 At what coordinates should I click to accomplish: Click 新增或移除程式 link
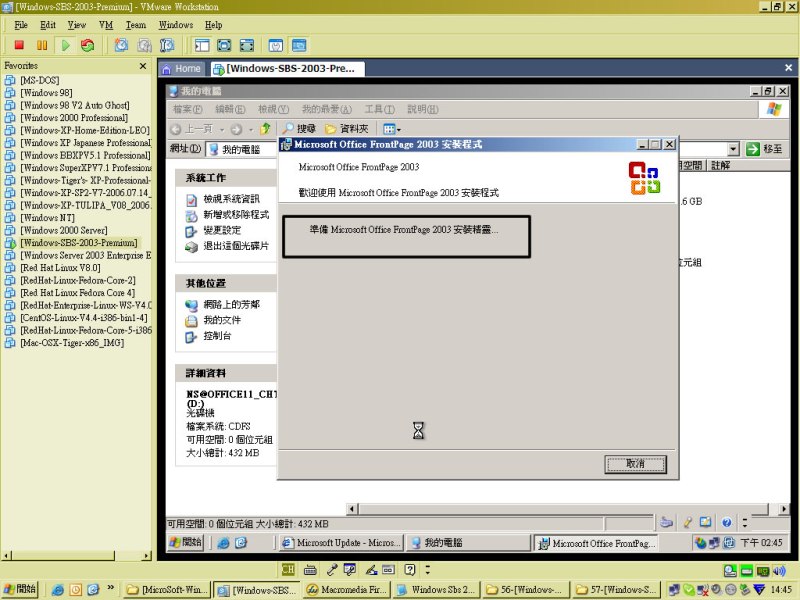point(236,215)
